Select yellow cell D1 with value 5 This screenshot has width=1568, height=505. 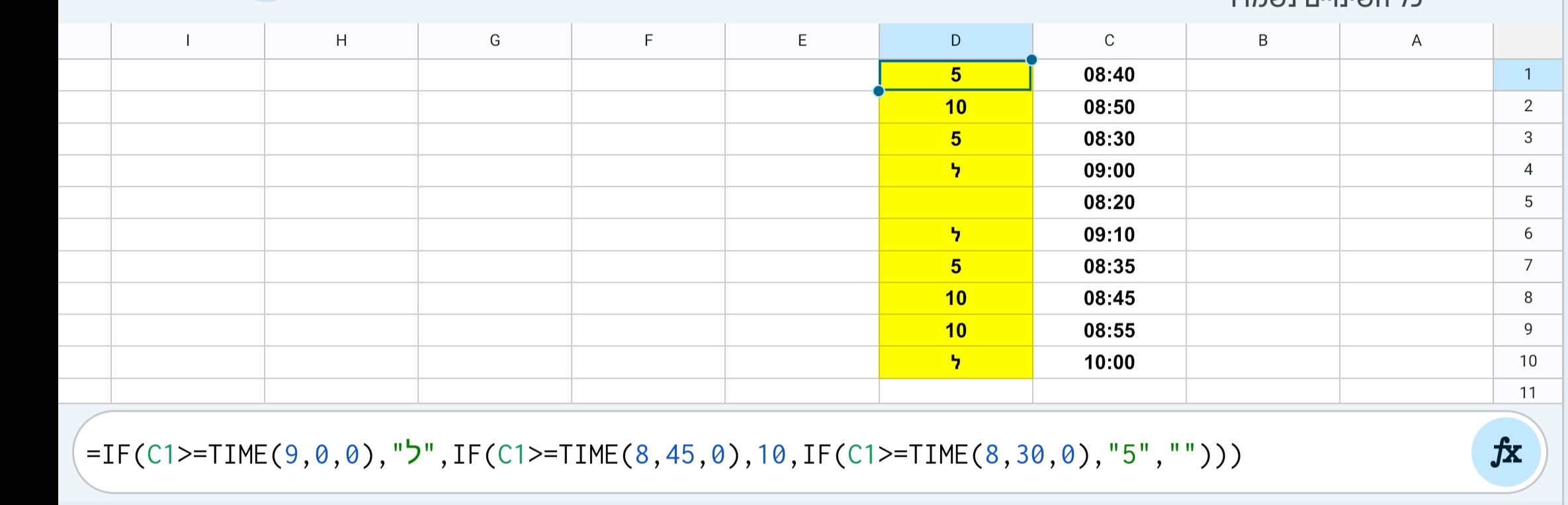pos(956,75)
